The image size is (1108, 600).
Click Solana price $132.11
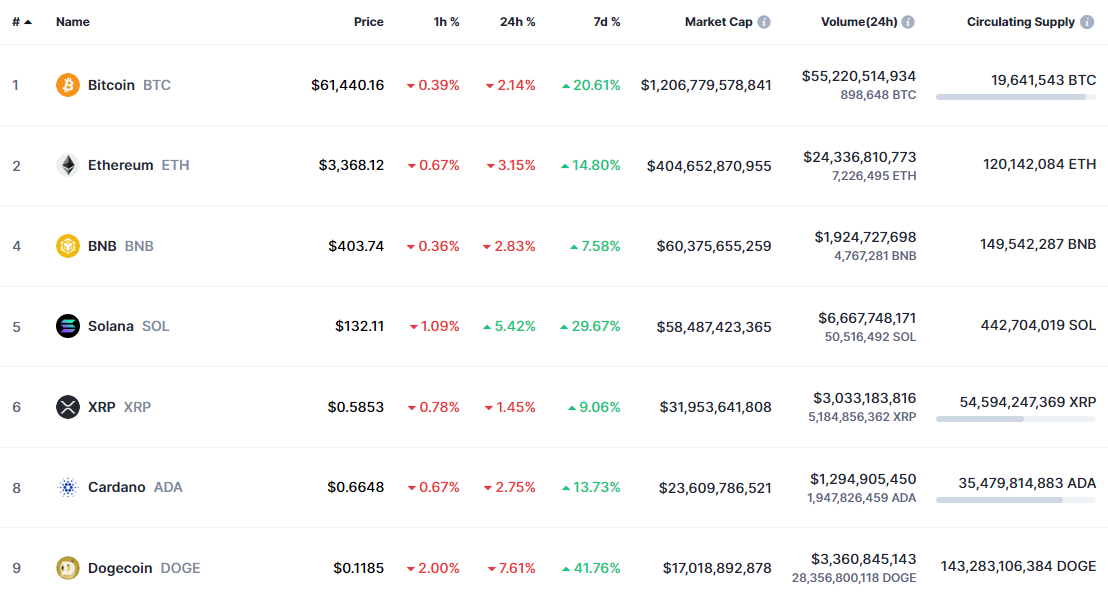360,326
